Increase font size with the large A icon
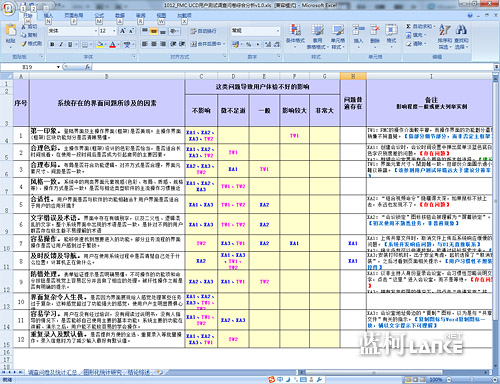This screenshot has width=500, height=384. pyautogui.click(x=122, y=31)
